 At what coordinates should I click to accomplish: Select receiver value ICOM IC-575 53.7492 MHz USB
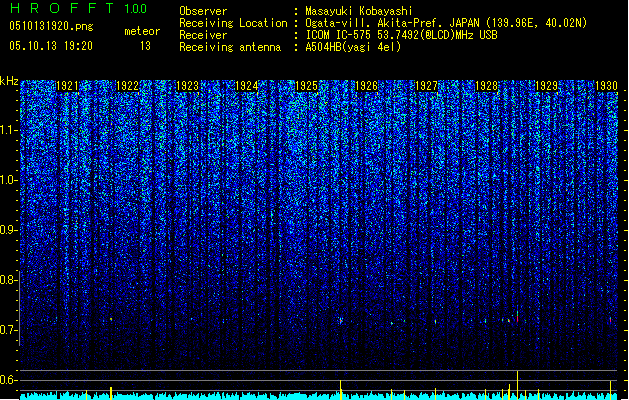click(401, 35)
